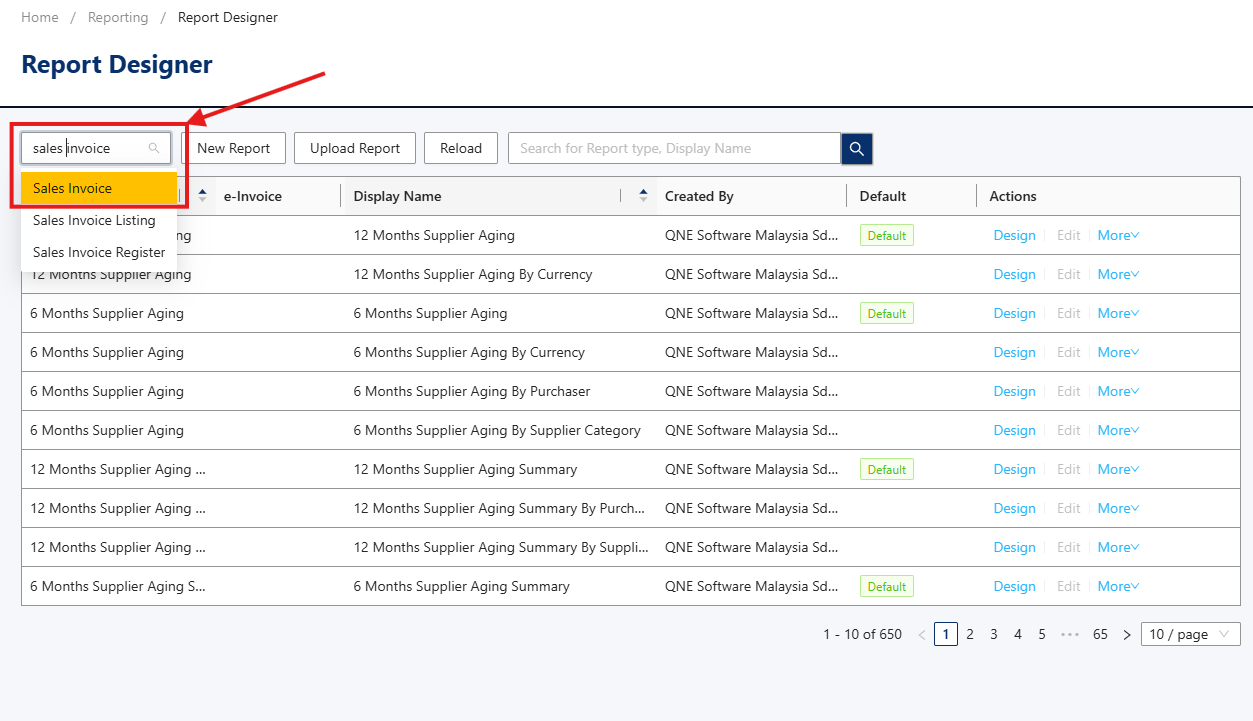Go to next page arrow in pagination
The height and width of the screenshot is (721, 1253).
point(1127,635)
